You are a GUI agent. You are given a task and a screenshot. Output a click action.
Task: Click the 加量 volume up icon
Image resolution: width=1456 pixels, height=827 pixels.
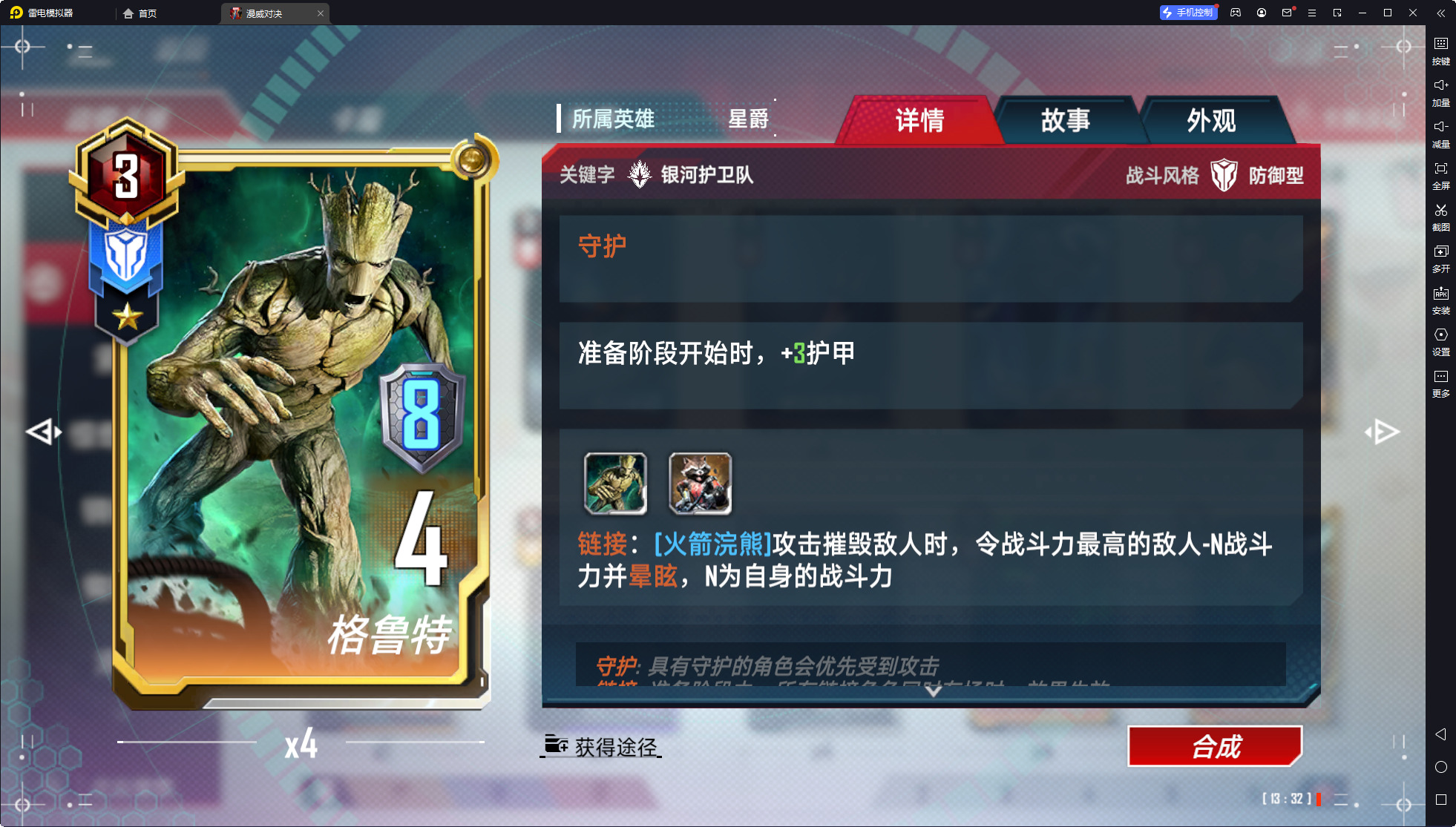pos(1440,92)
